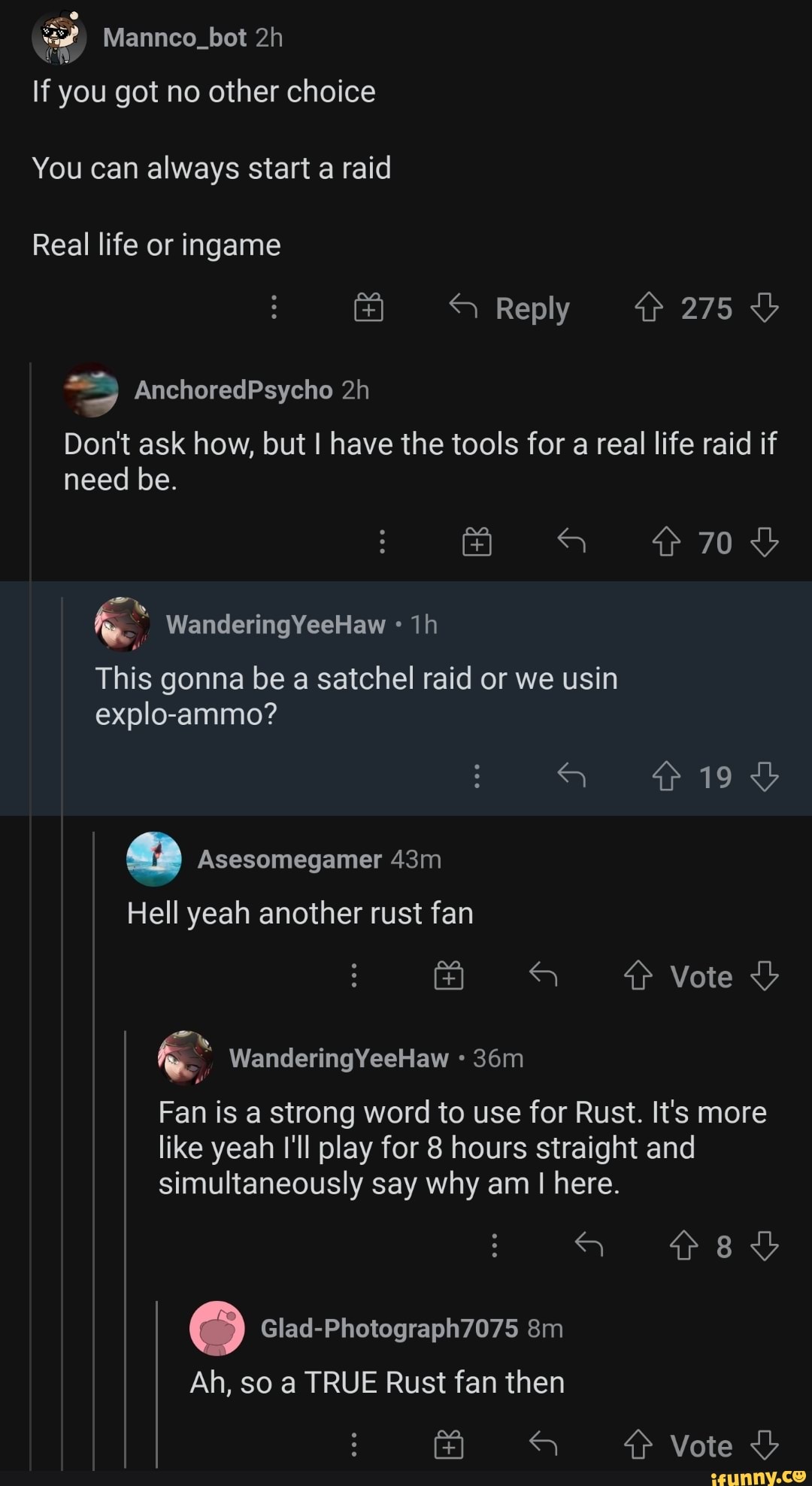Viewport: 812px width, 1486px height.
Task: Open options menu on satchel raid comment
Action: coord(477,776)
